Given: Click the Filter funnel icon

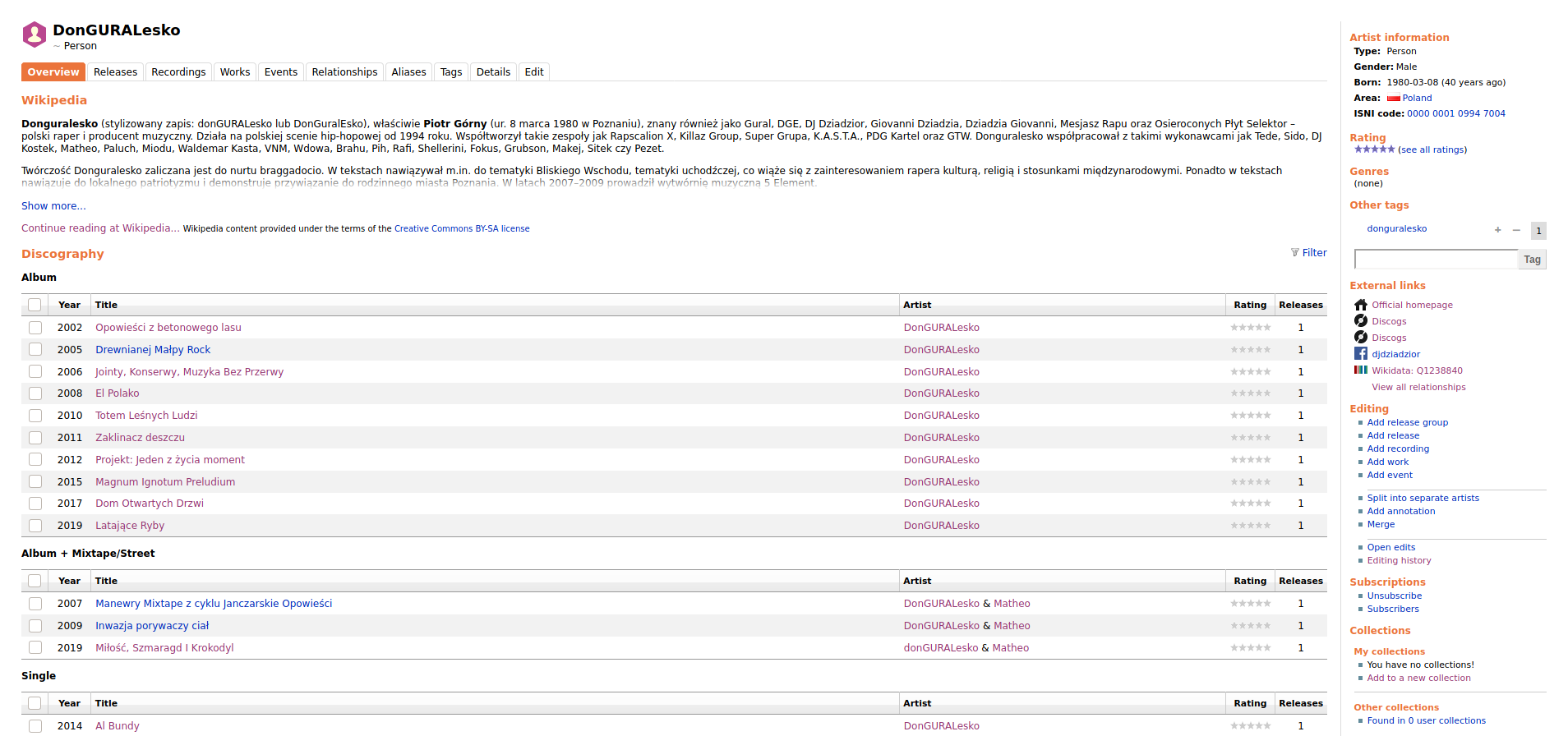Looking at the screenshot, I should pos(1295,253).
